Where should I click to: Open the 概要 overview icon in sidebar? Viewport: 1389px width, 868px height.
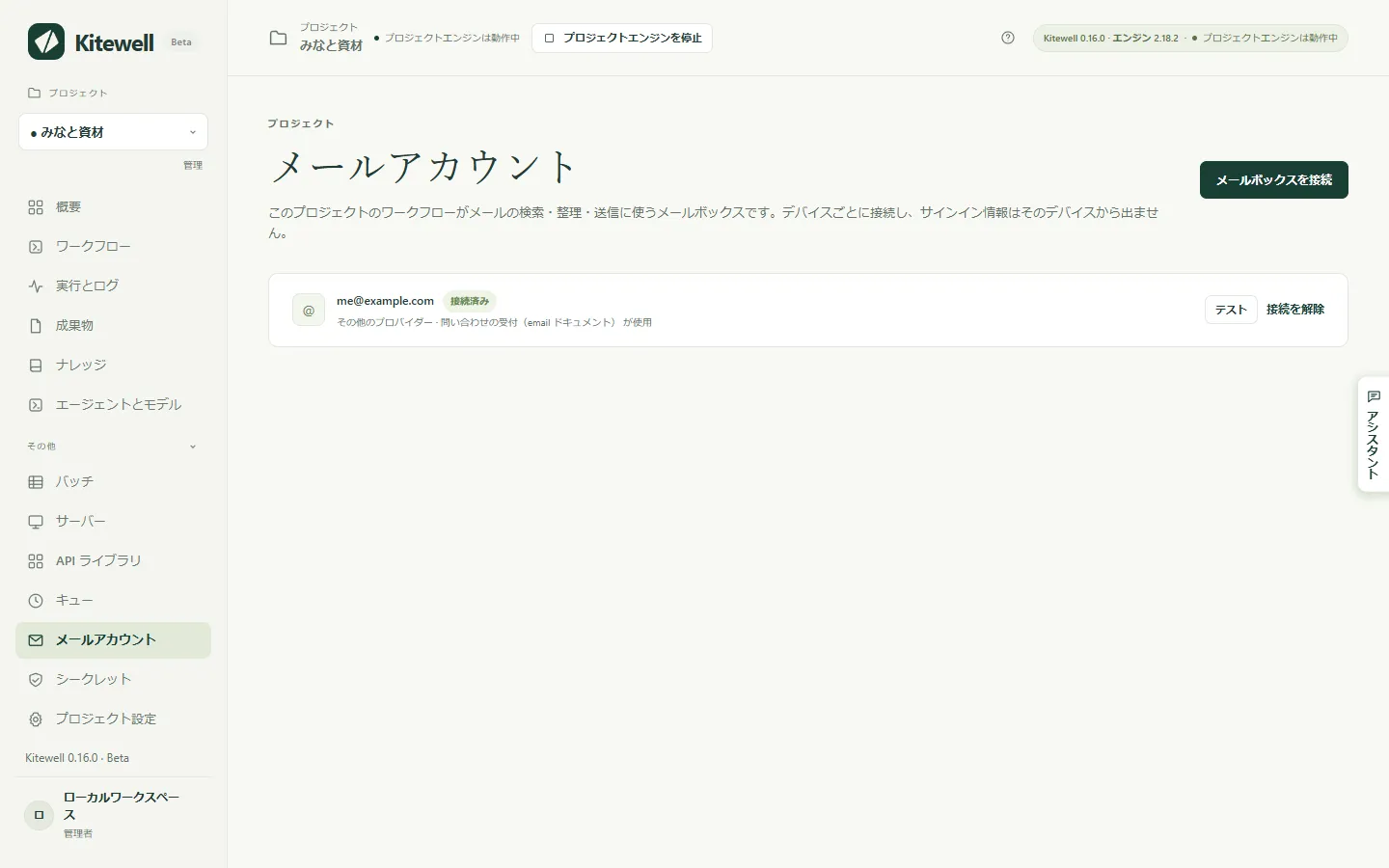coord(36,207)
